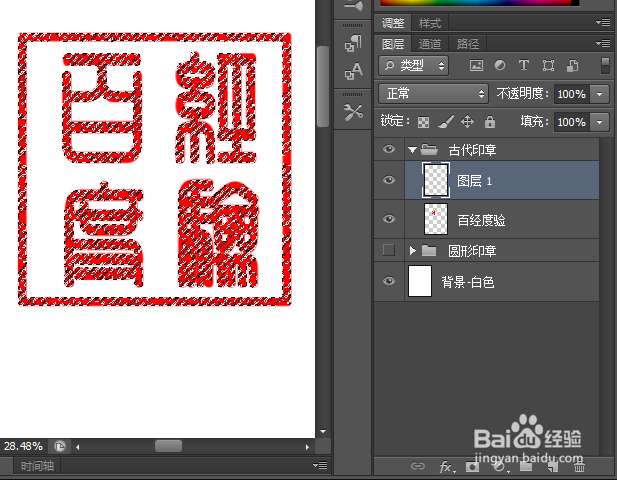Viewport: 617px width, 480px height.
Task: Add a layer style via fx button
Action: coord(447,467)
